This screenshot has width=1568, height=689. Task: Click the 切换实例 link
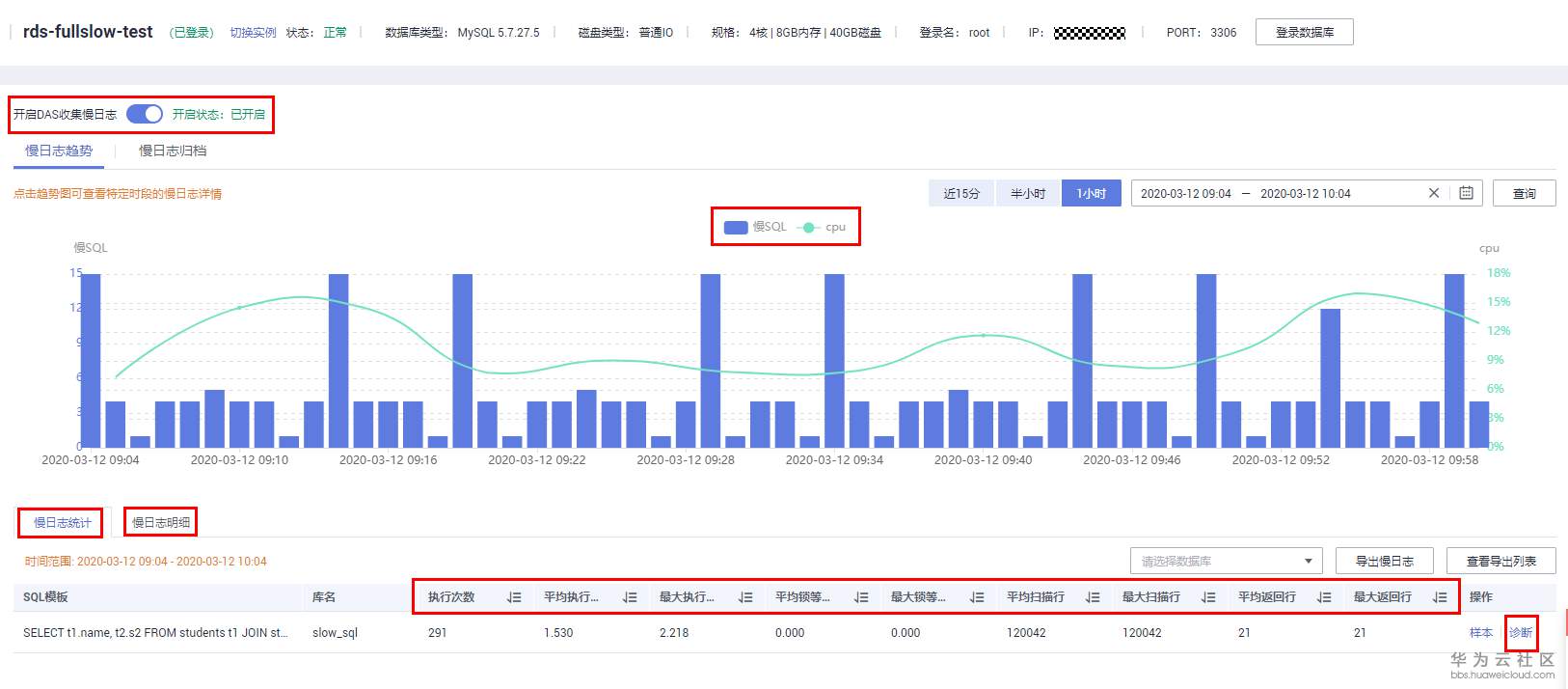click(253, 33)
